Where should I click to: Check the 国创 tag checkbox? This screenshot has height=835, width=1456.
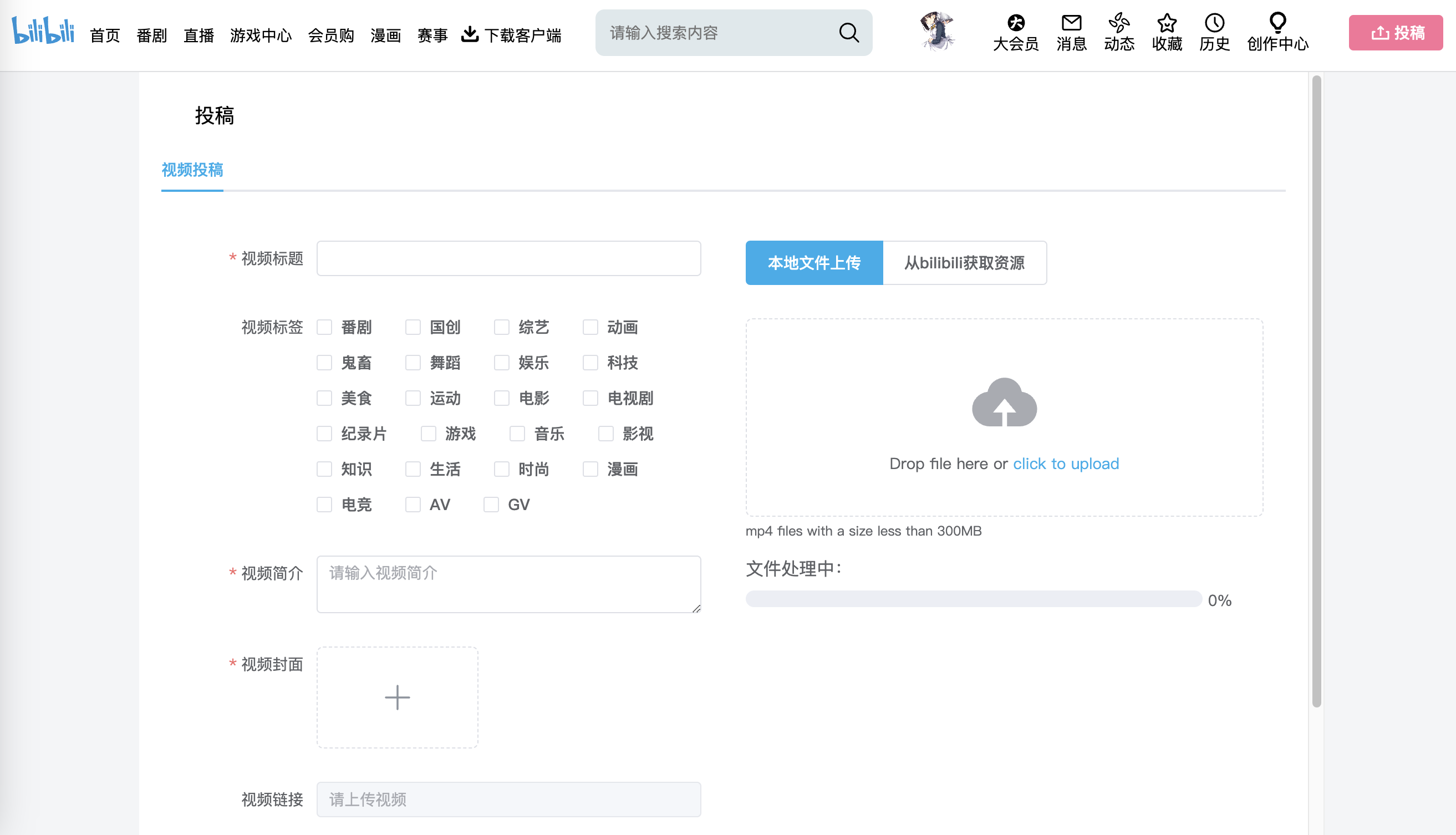(x=413, y=327)
